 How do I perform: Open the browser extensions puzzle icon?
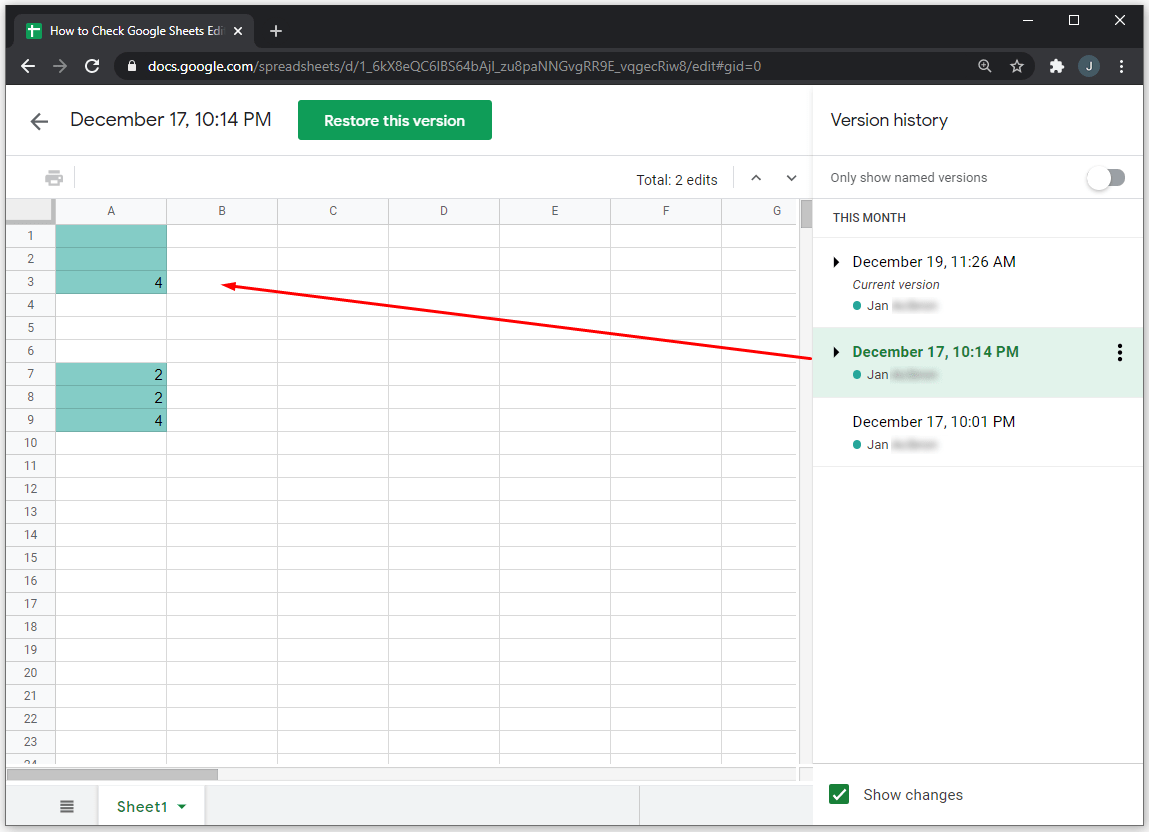[x=1056, y=66]
